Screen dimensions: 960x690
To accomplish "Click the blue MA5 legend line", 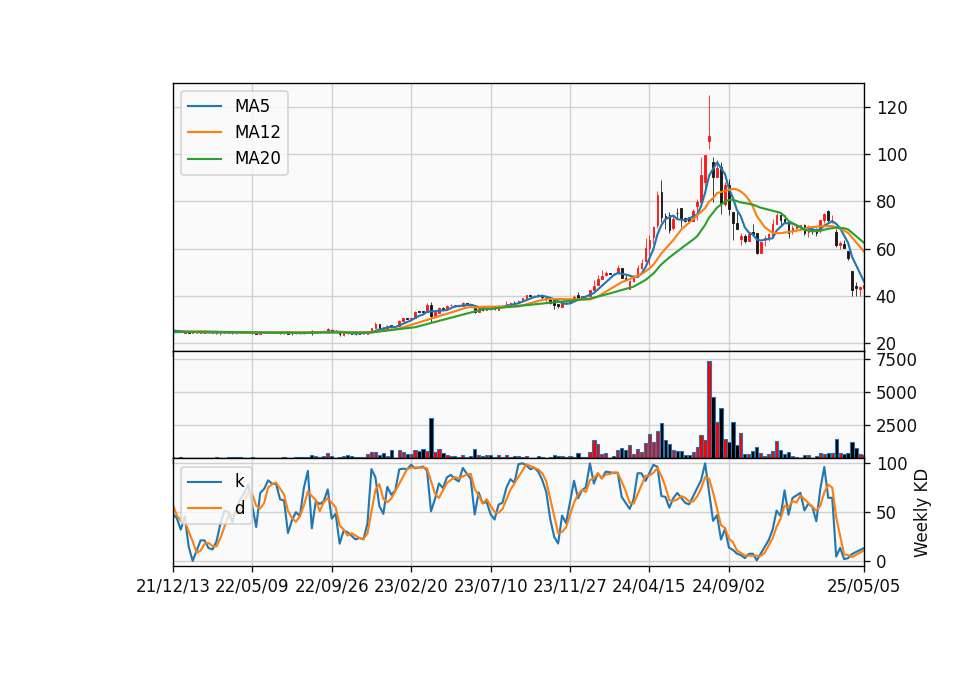I will (x=204, y=106).
